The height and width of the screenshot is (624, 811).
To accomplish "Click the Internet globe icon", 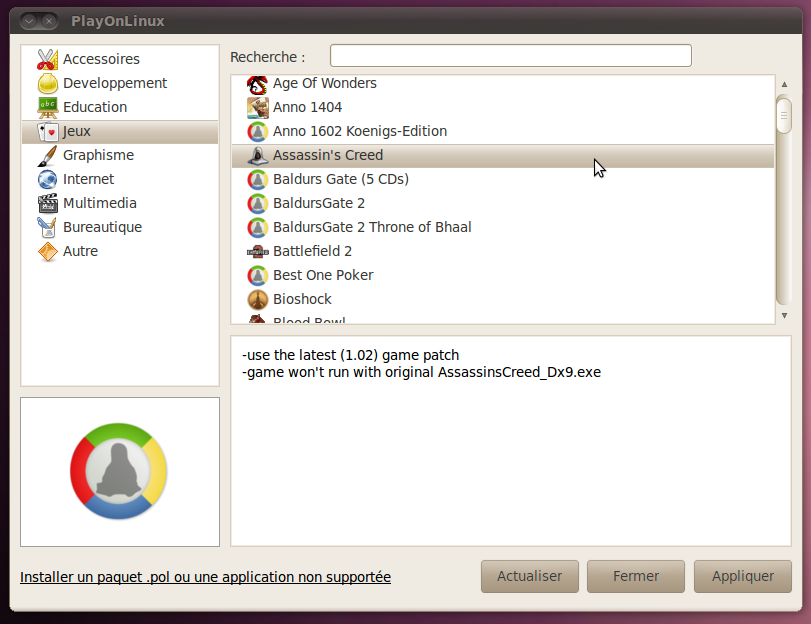I will [48, 179].
